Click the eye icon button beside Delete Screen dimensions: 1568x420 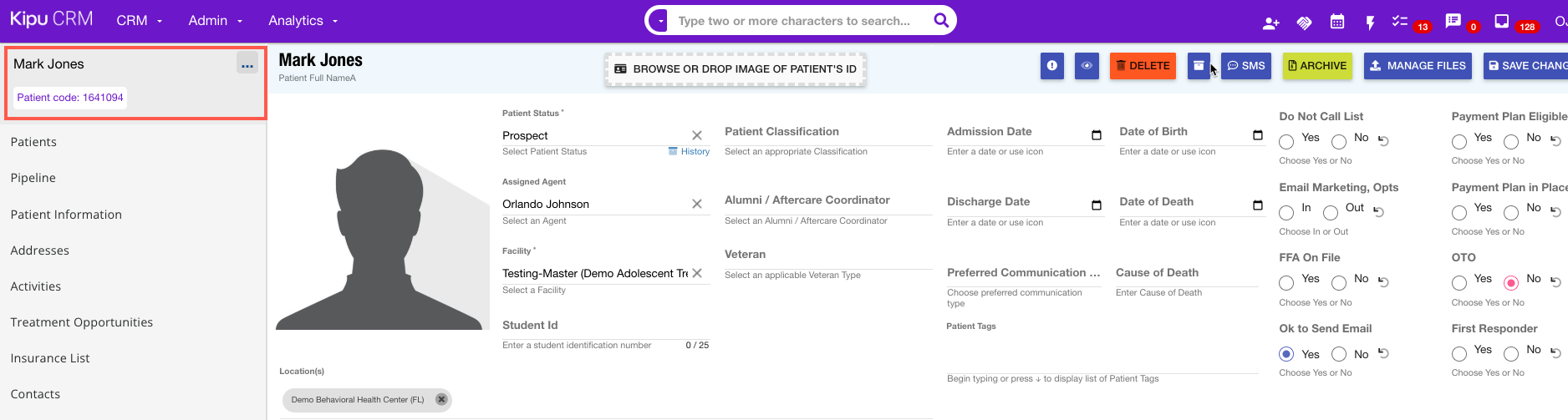(1087, 66)
